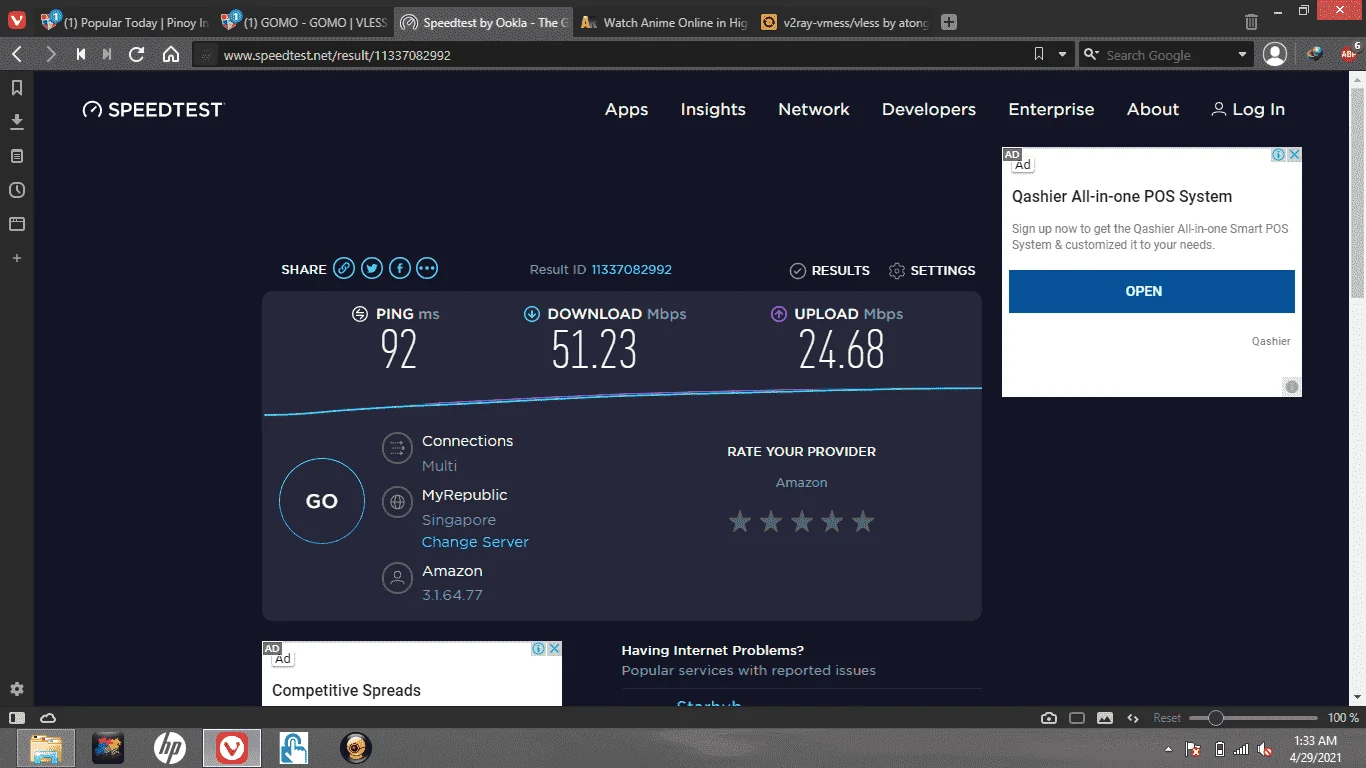The height and width of the screenshot is (768, 1366).
Task: Capture page with camera icon
Action: point(1049,718)
